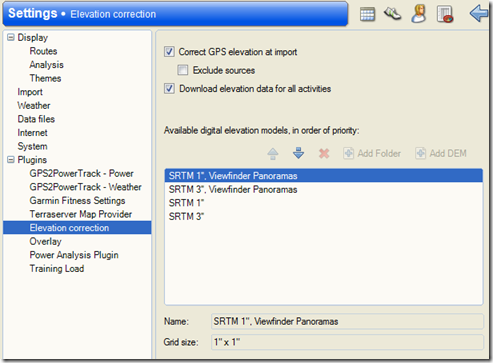The width and height of the screenshot is (493, 363).
Task: Move selected elevation model down
Action: 298,153
